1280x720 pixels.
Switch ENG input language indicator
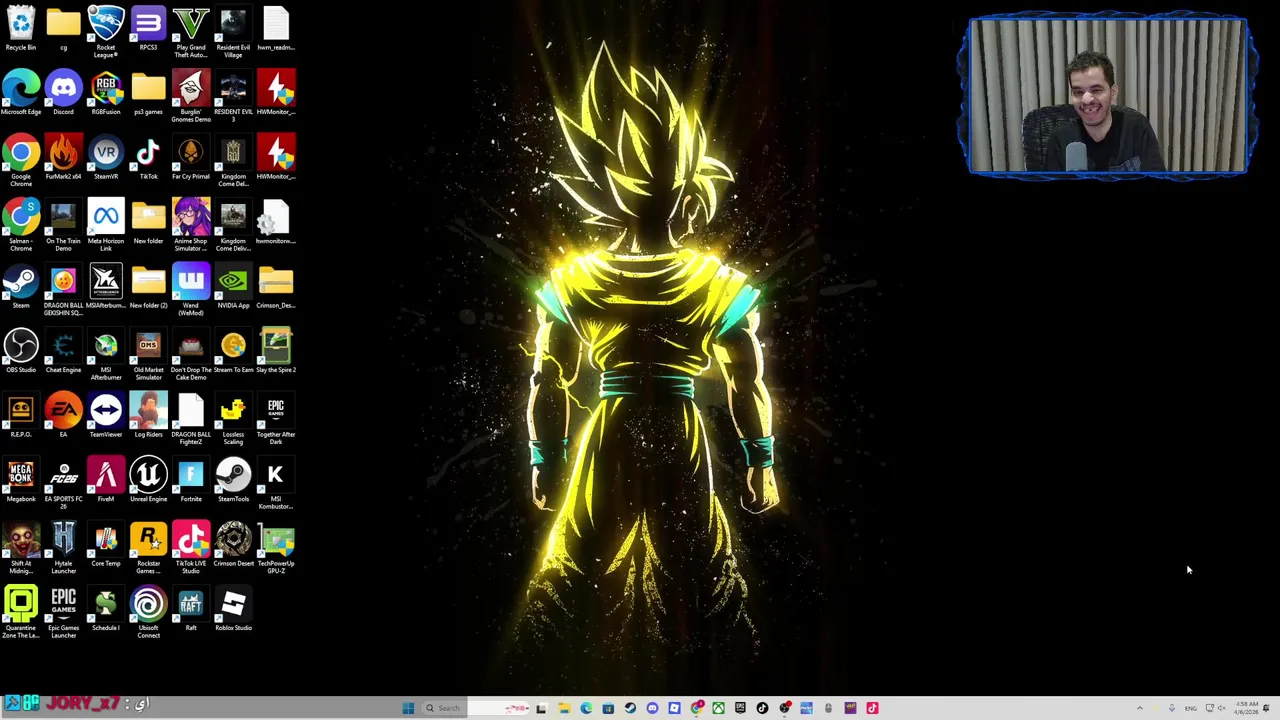click(x=1190, y=708)
